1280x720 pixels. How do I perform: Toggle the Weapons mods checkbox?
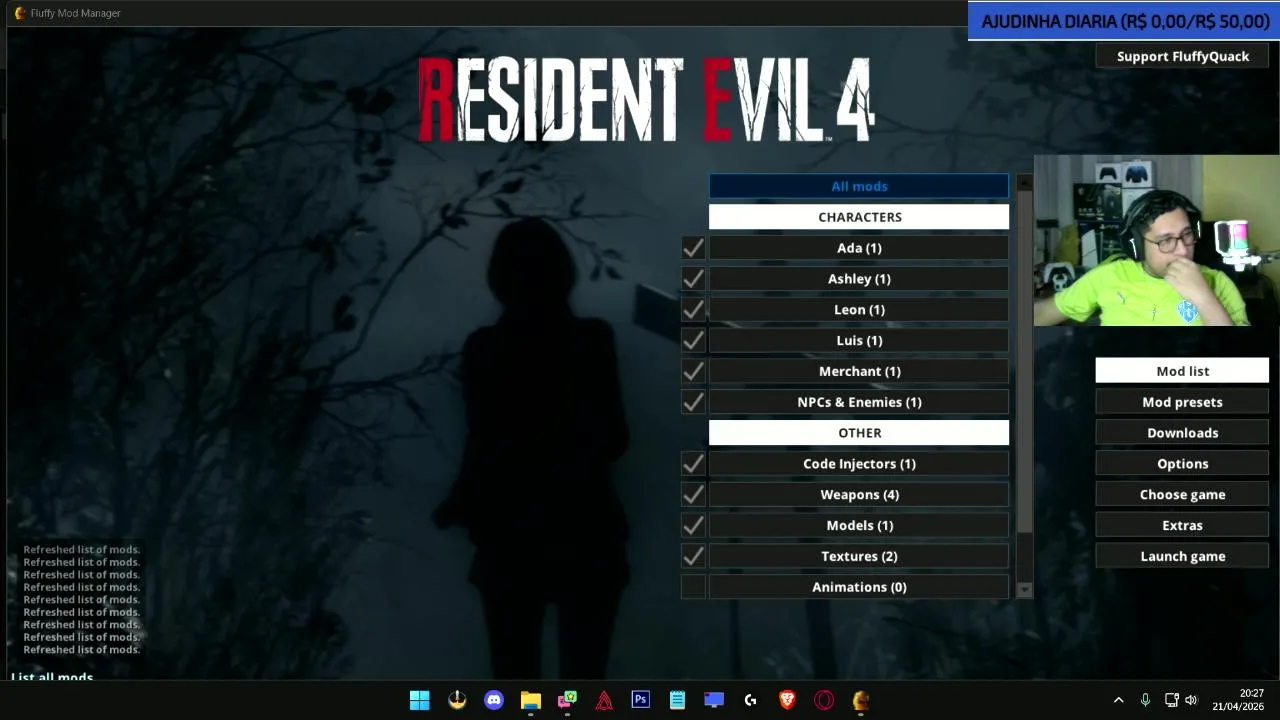[693, 495]
